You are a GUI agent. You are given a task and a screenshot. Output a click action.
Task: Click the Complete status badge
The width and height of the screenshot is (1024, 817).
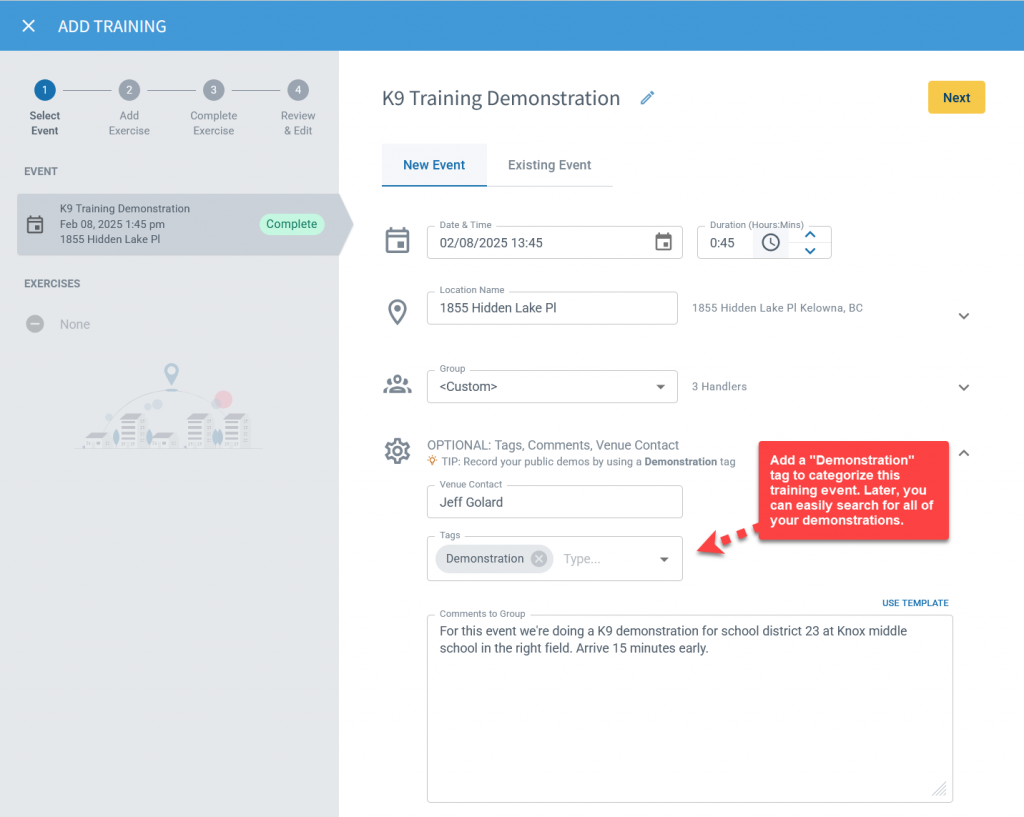(x=291, y=224)
